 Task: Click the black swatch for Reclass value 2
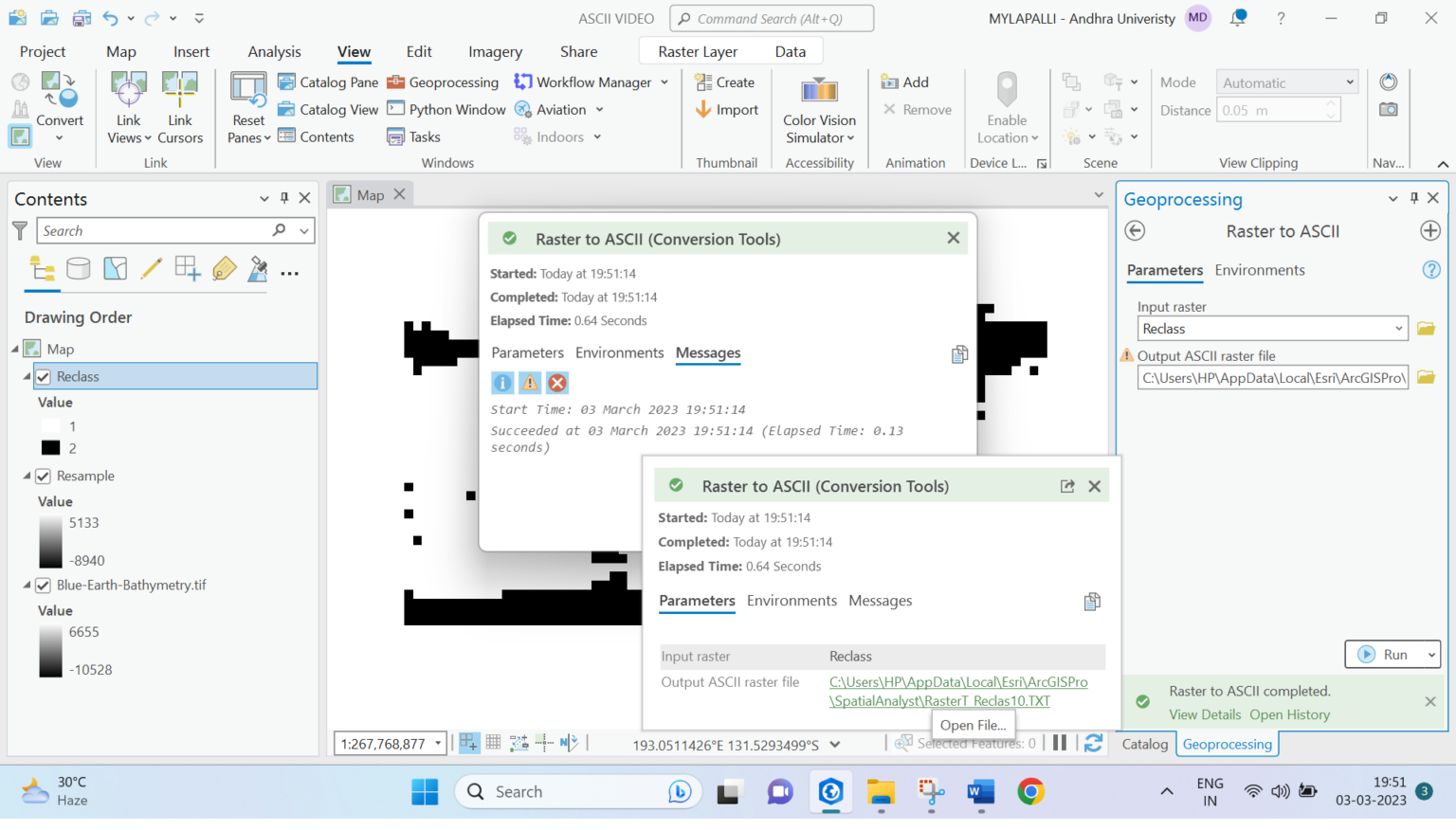pos(52,447)
